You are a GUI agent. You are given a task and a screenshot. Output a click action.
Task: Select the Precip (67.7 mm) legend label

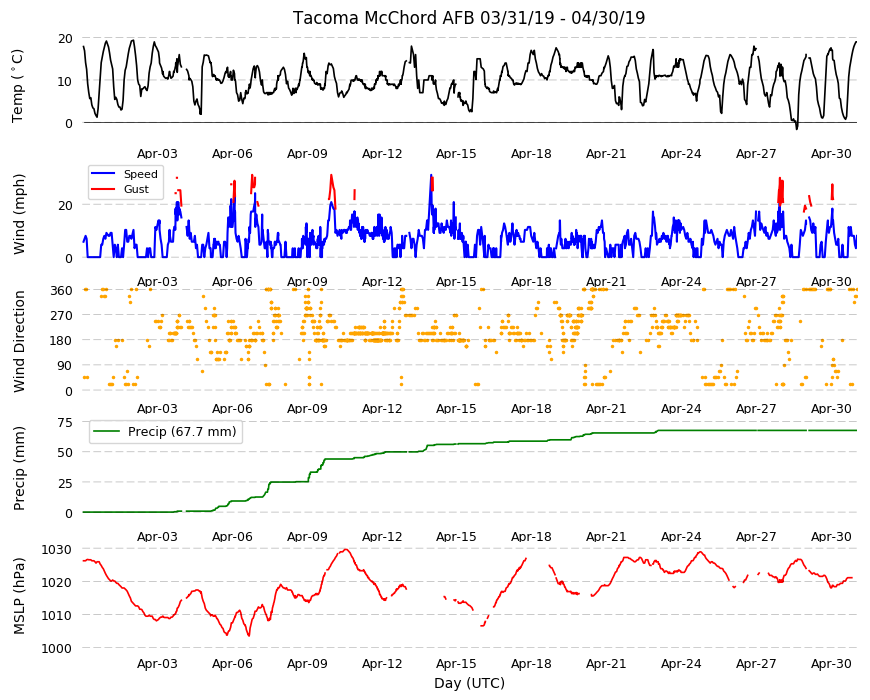coord(182,432)
